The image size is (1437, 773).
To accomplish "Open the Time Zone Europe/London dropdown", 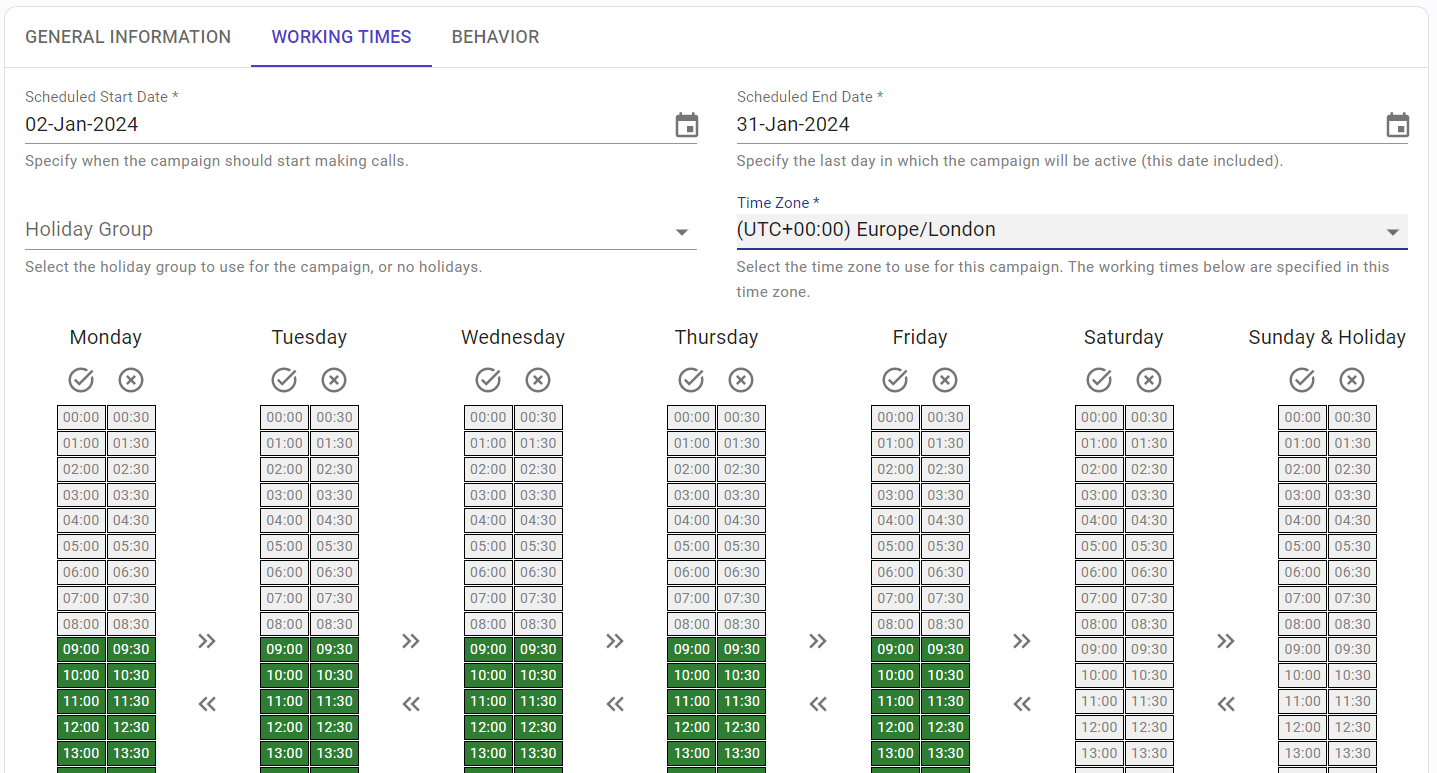I will point(1072,230).
